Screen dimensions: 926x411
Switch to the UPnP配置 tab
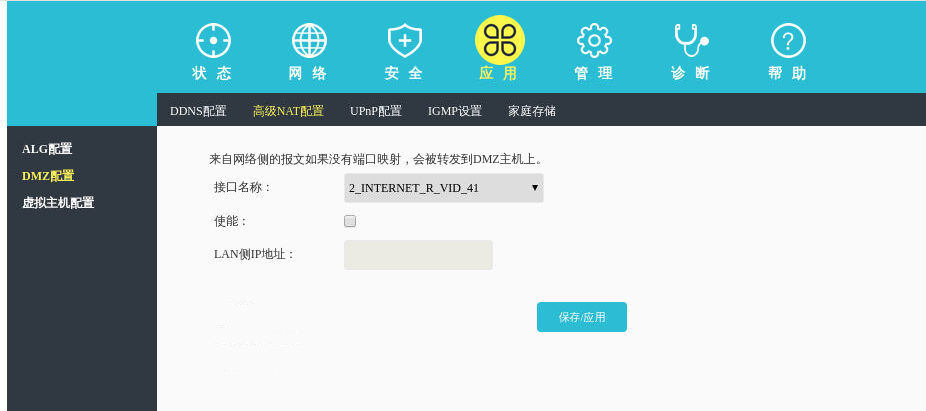coord(376,111)
